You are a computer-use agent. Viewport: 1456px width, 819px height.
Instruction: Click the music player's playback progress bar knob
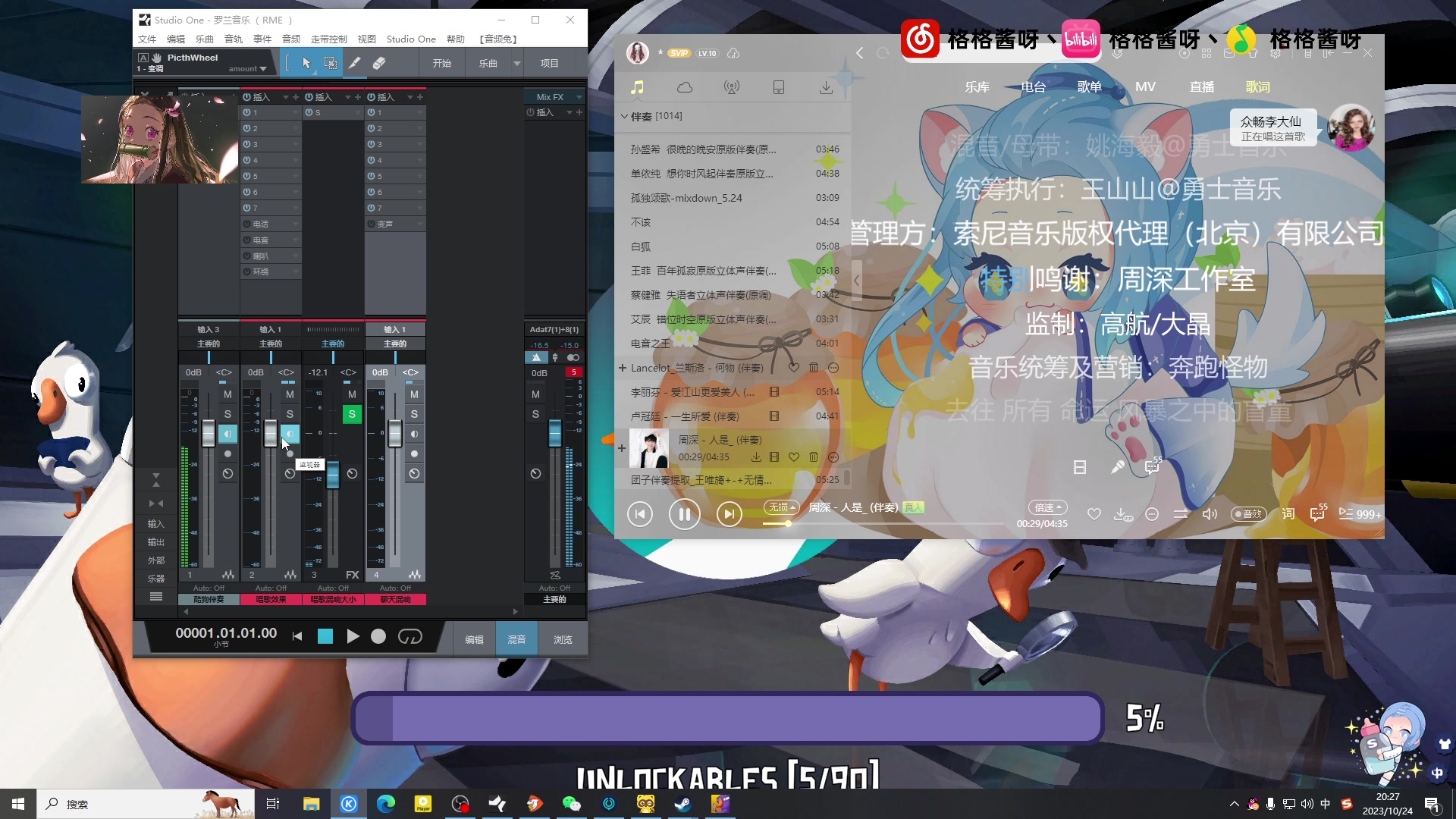[x=788, y=523]
